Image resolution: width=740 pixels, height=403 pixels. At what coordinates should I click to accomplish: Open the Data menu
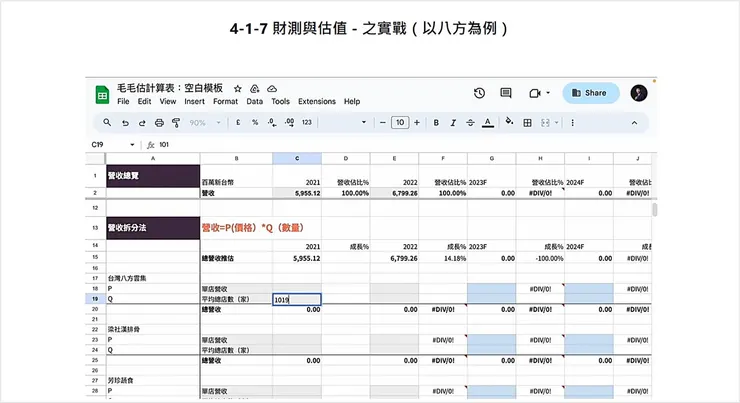tap(254, 101)
